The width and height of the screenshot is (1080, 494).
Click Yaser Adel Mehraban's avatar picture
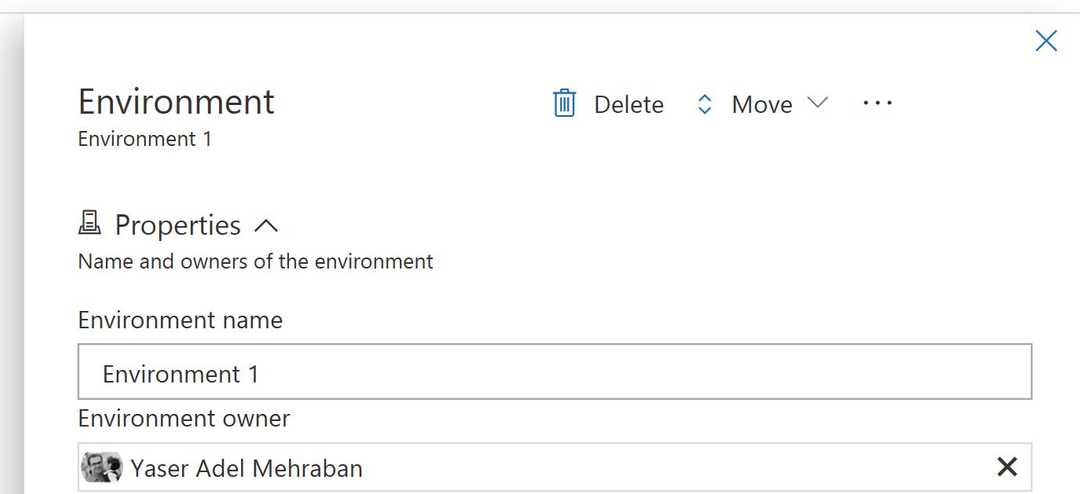[102, 467]
